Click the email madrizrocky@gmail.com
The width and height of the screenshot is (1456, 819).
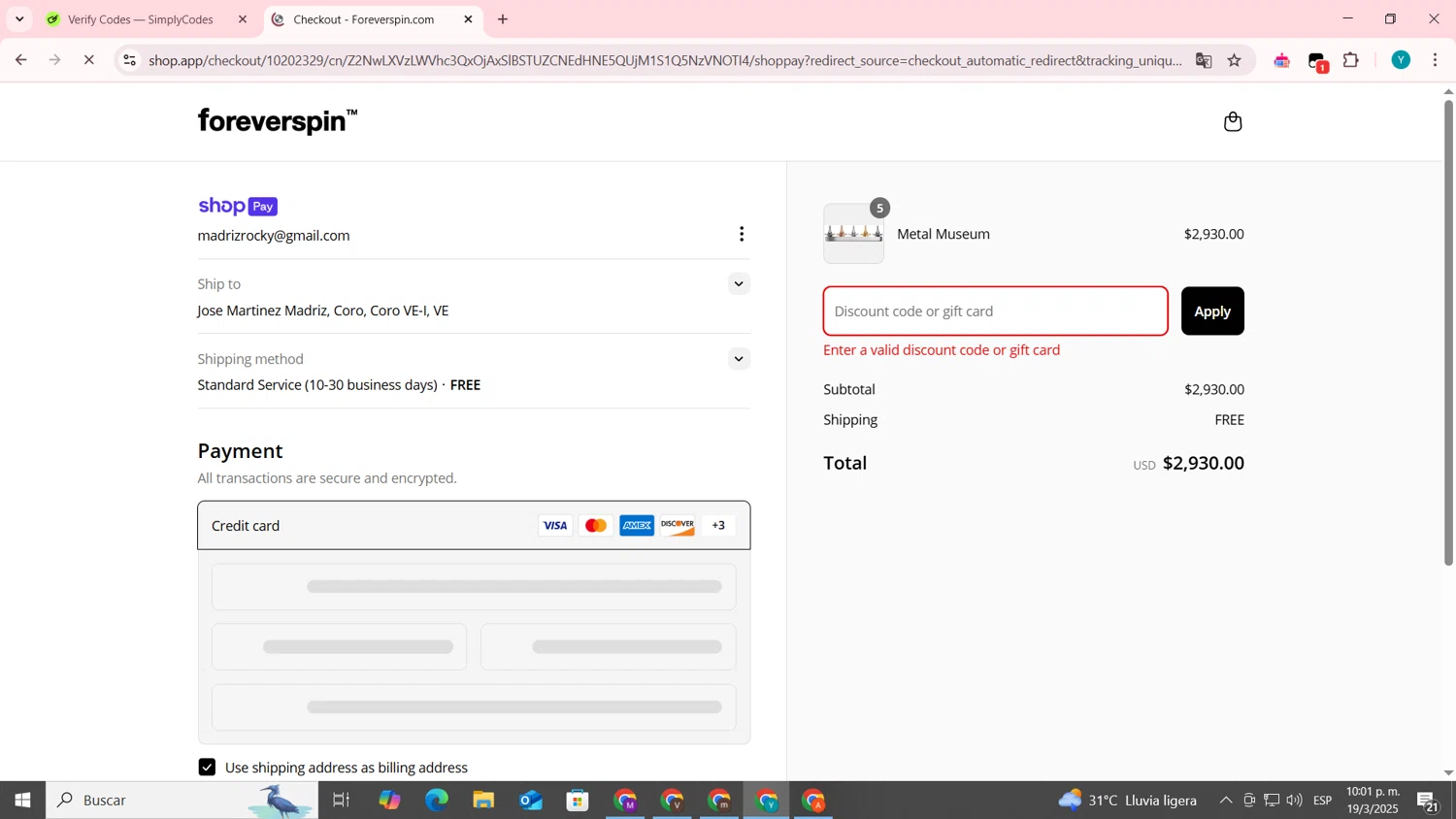click(x=274, y=236)
